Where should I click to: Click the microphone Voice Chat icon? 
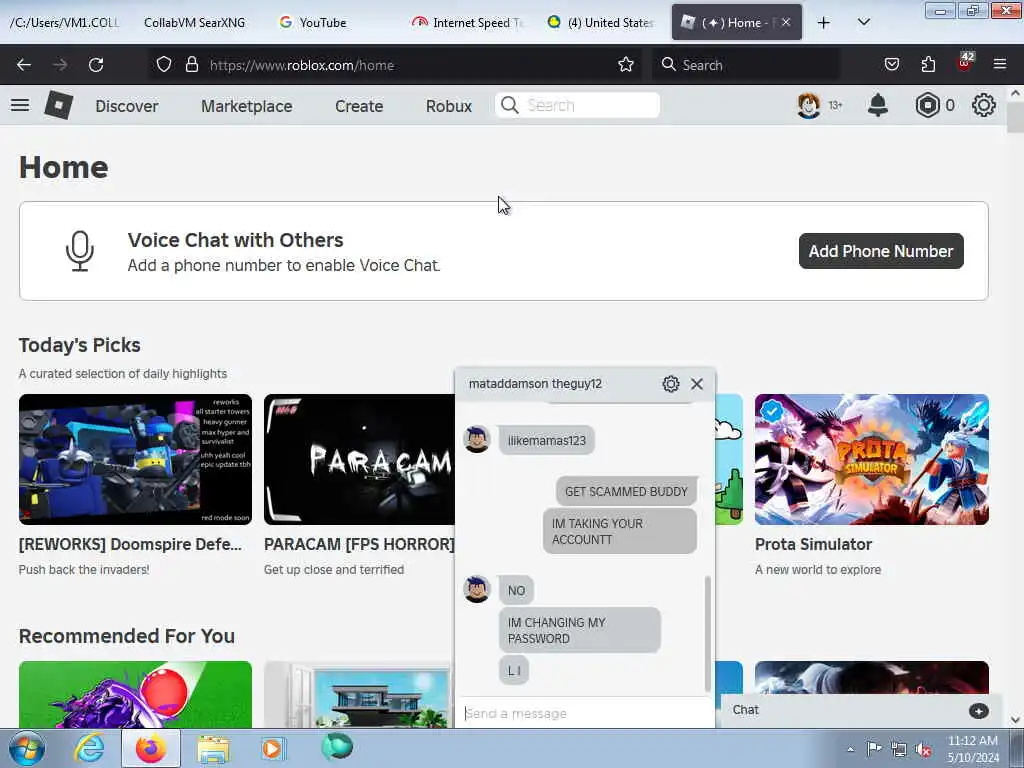80,251
